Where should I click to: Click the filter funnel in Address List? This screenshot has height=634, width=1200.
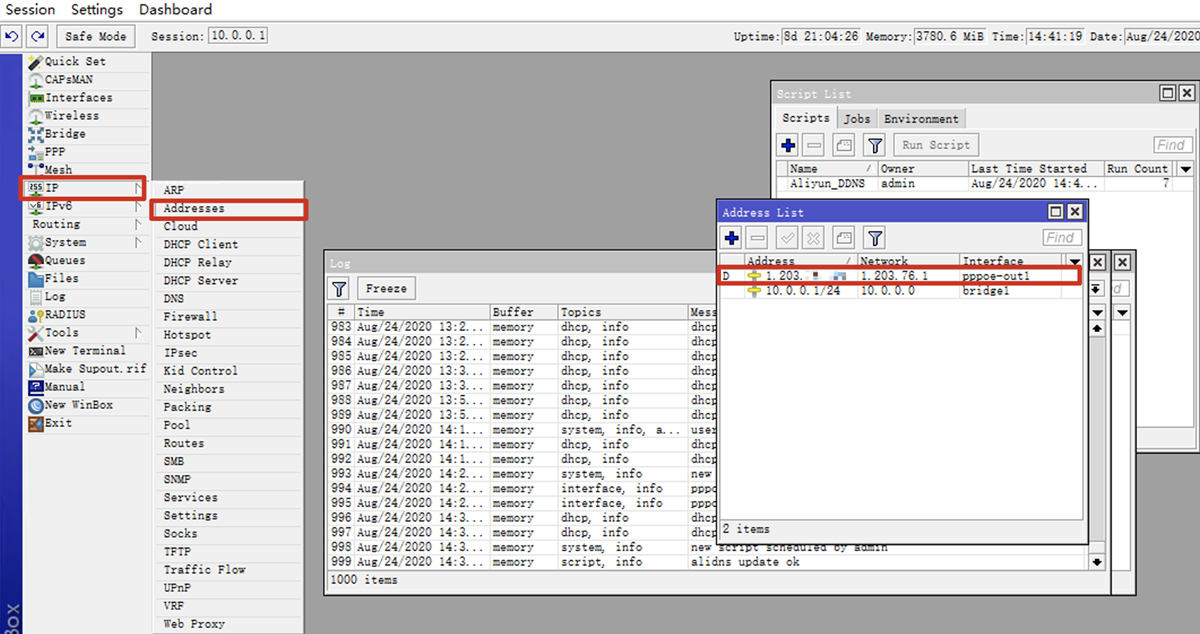tap(875, 238)
